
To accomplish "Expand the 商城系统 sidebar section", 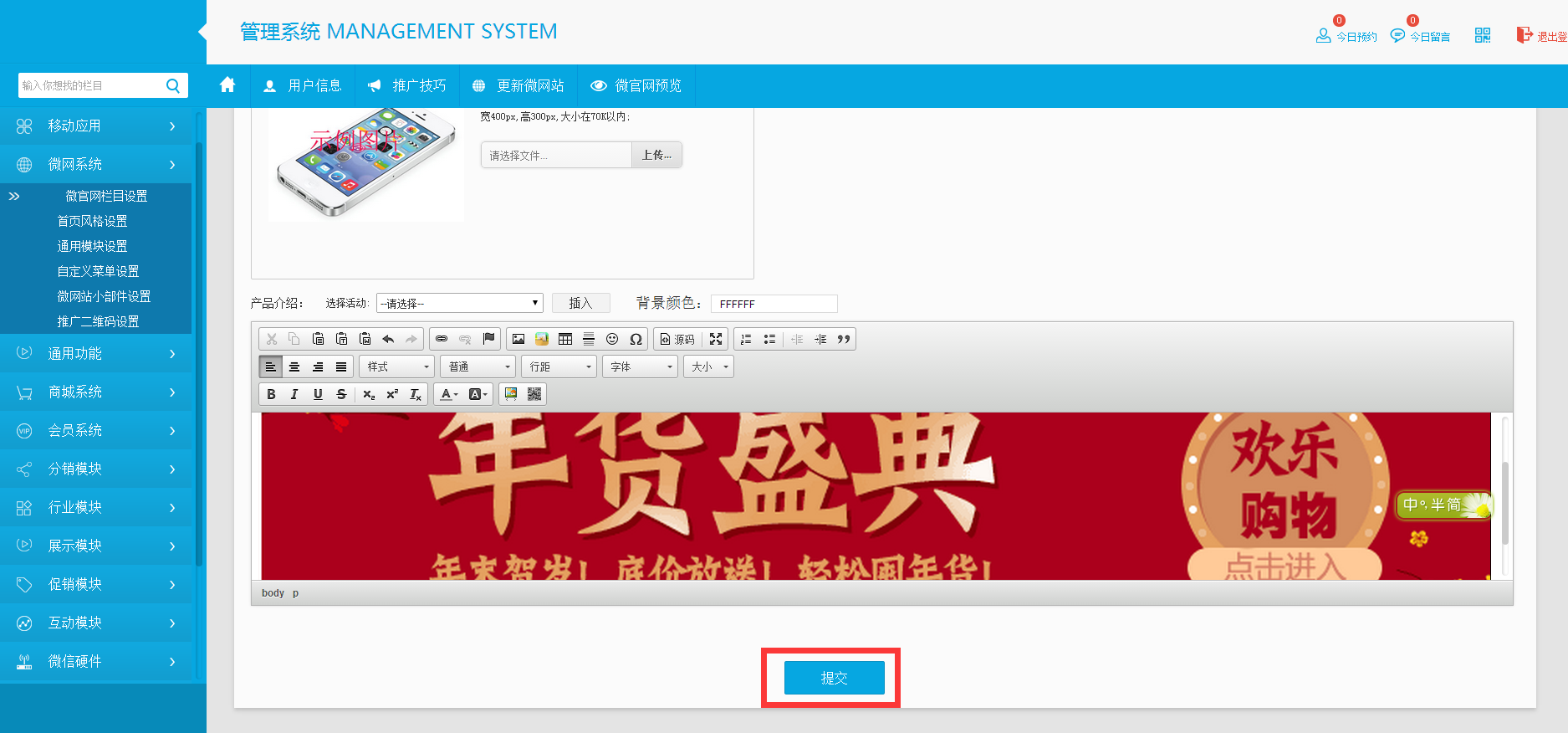I will (x=96, y=392).
